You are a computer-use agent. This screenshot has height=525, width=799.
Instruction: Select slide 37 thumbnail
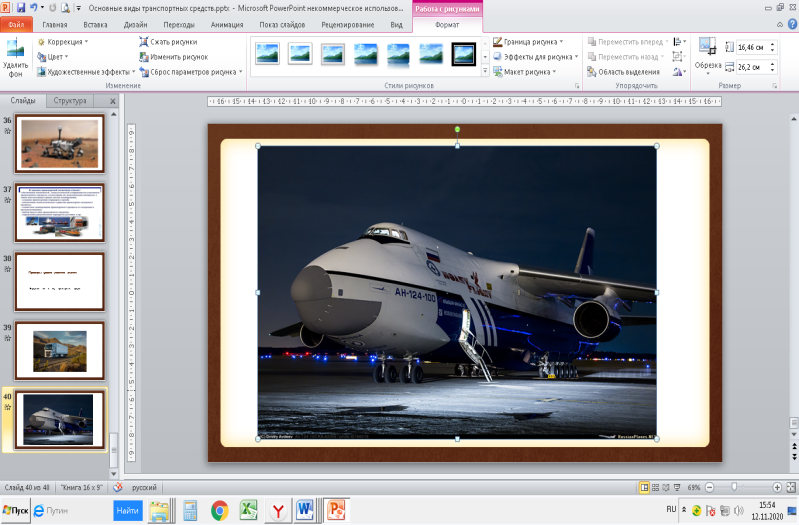point(60,213)
